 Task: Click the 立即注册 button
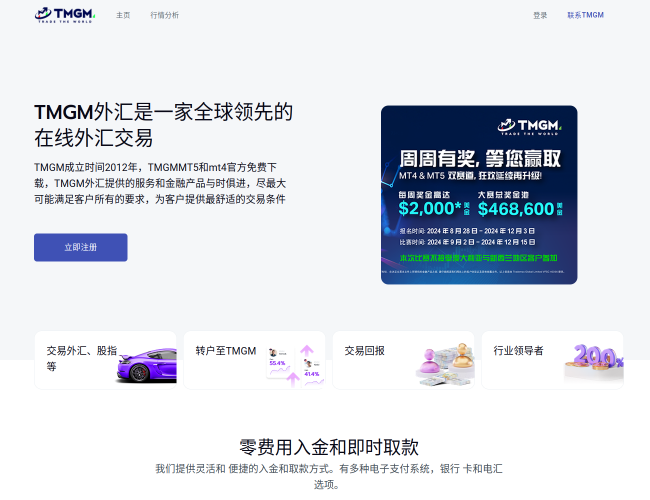81,248
